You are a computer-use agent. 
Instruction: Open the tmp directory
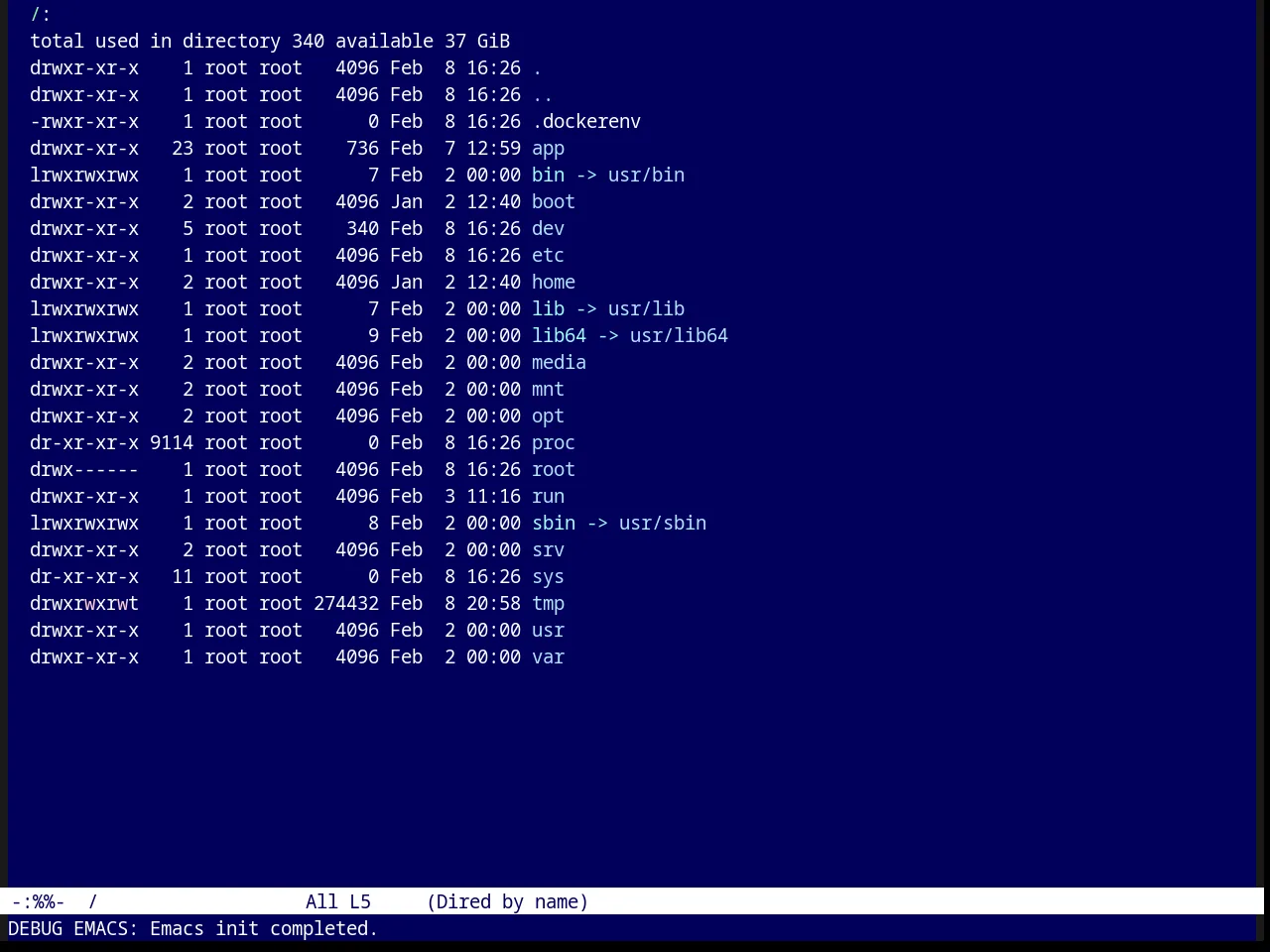tap(548, 604)
